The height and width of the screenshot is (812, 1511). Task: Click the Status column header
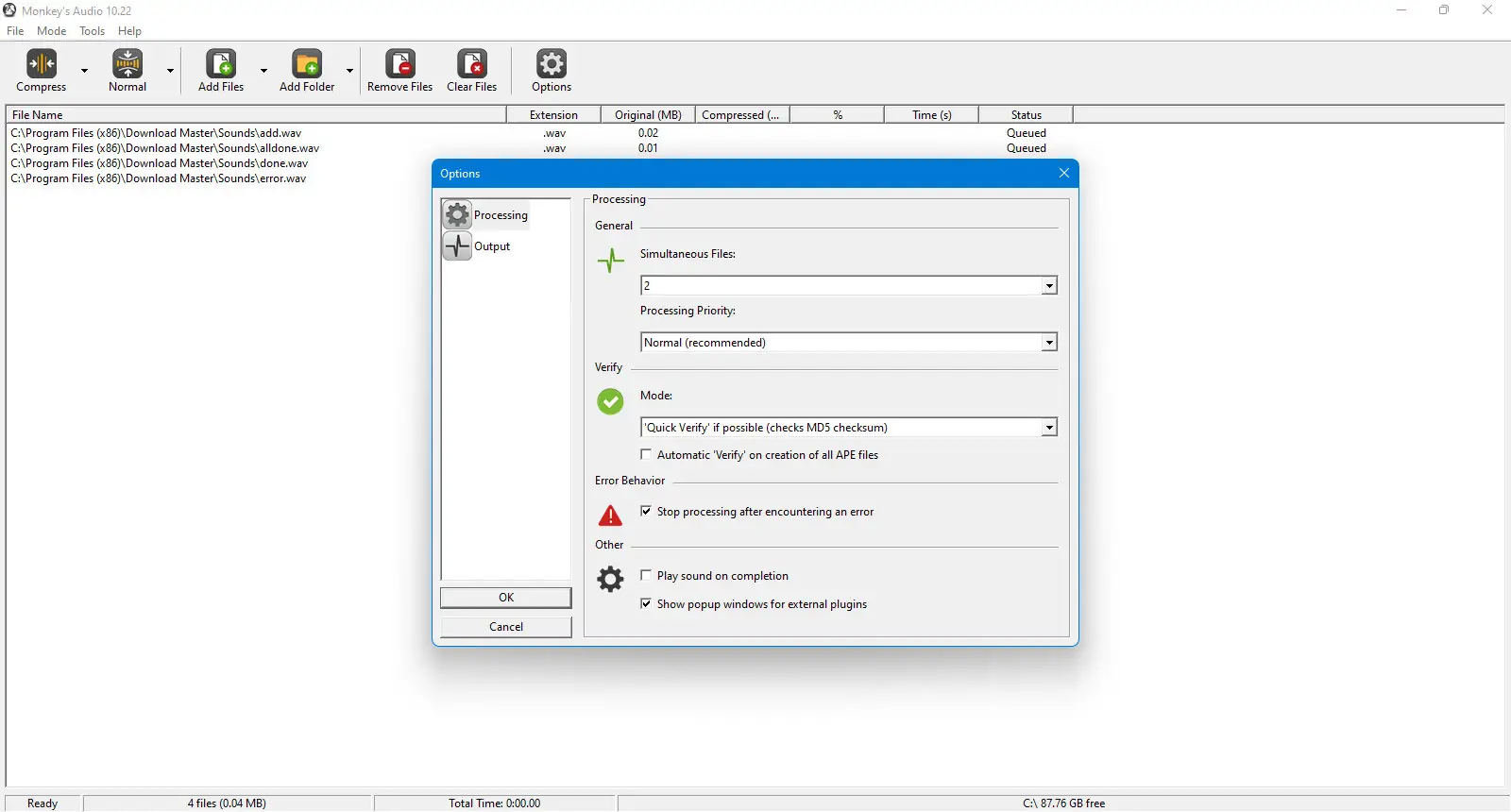(1026, 115)
